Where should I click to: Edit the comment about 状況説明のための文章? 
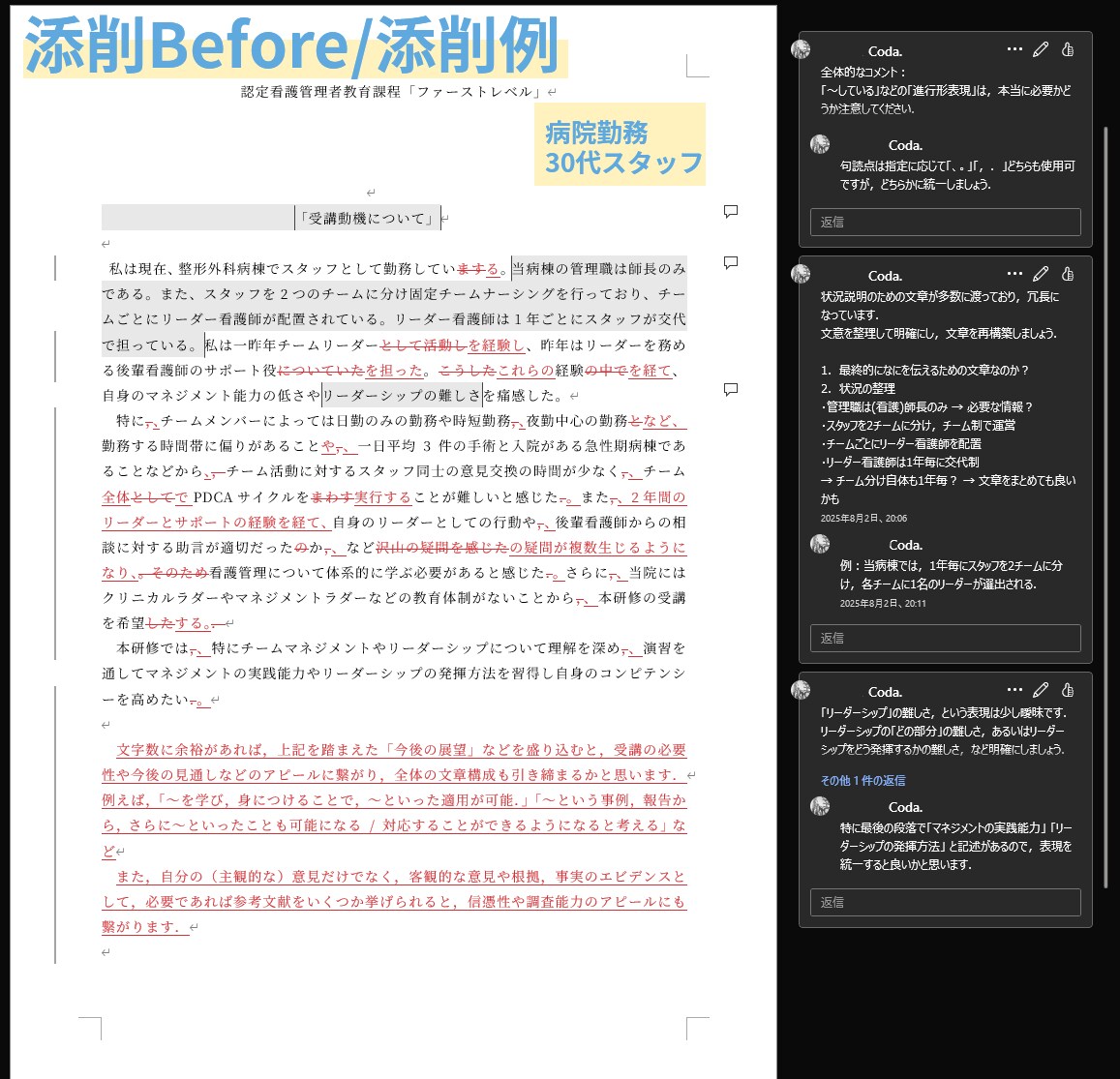pos(1041,274)
